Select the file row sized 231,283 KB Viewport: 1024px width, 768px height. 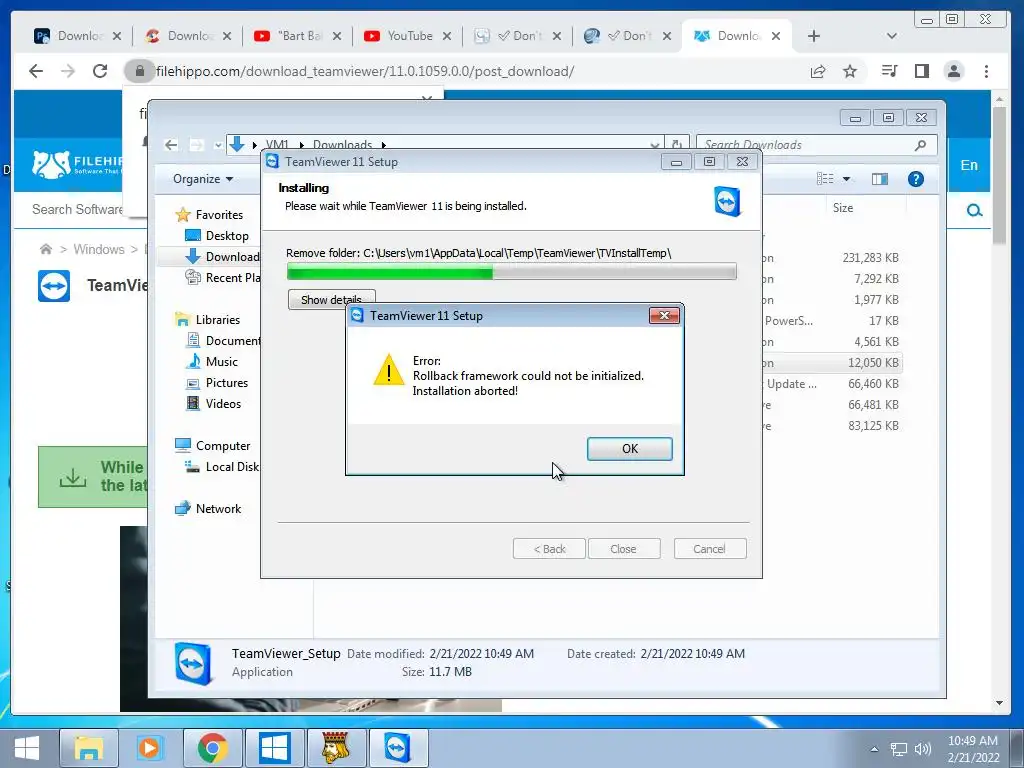pyautogui.click(x=831, y=257)
